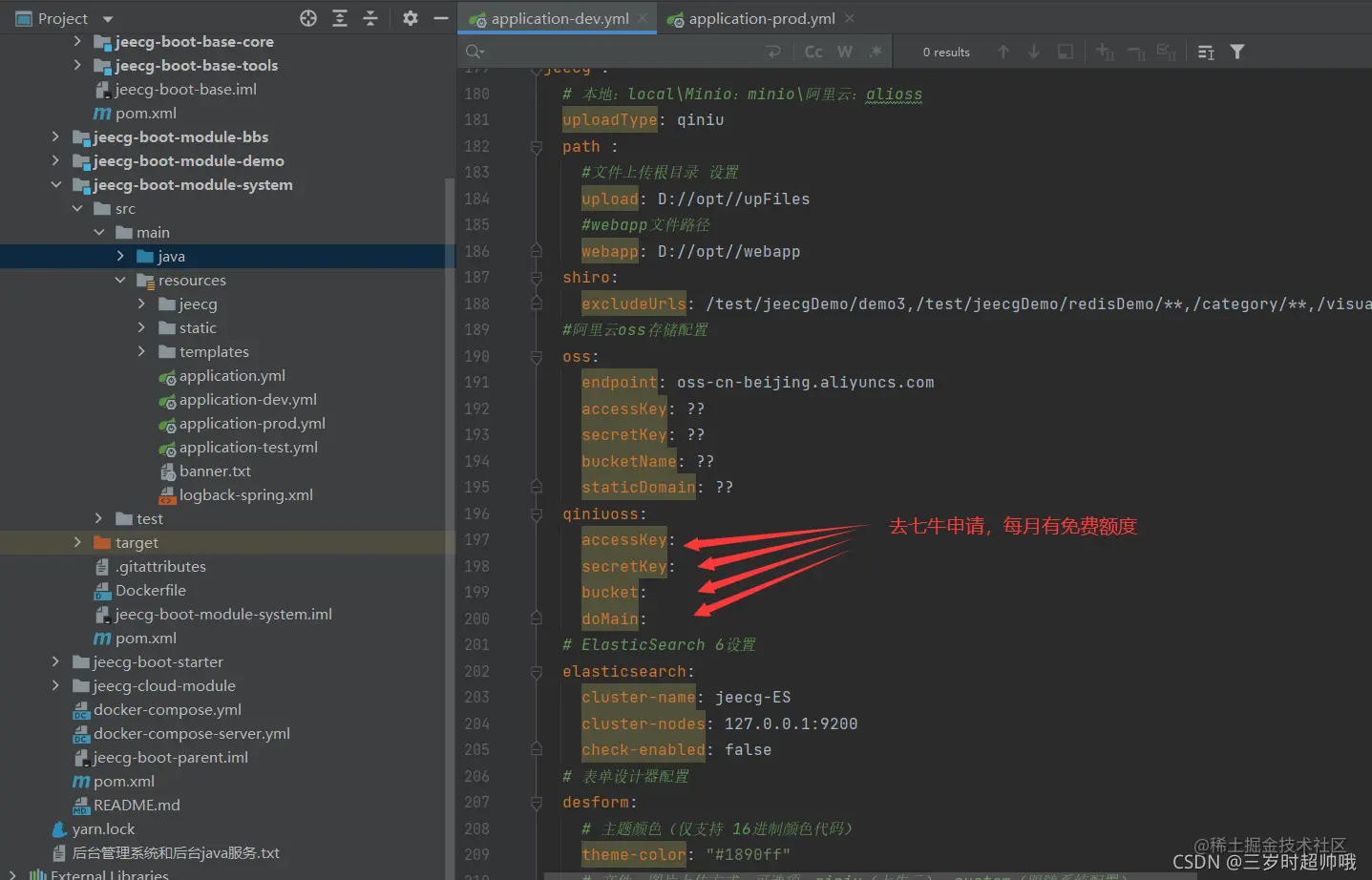The height and width of the screenshot is (880, 1372).
Task: Open application-test.yml file
Action: coord(238,448)
